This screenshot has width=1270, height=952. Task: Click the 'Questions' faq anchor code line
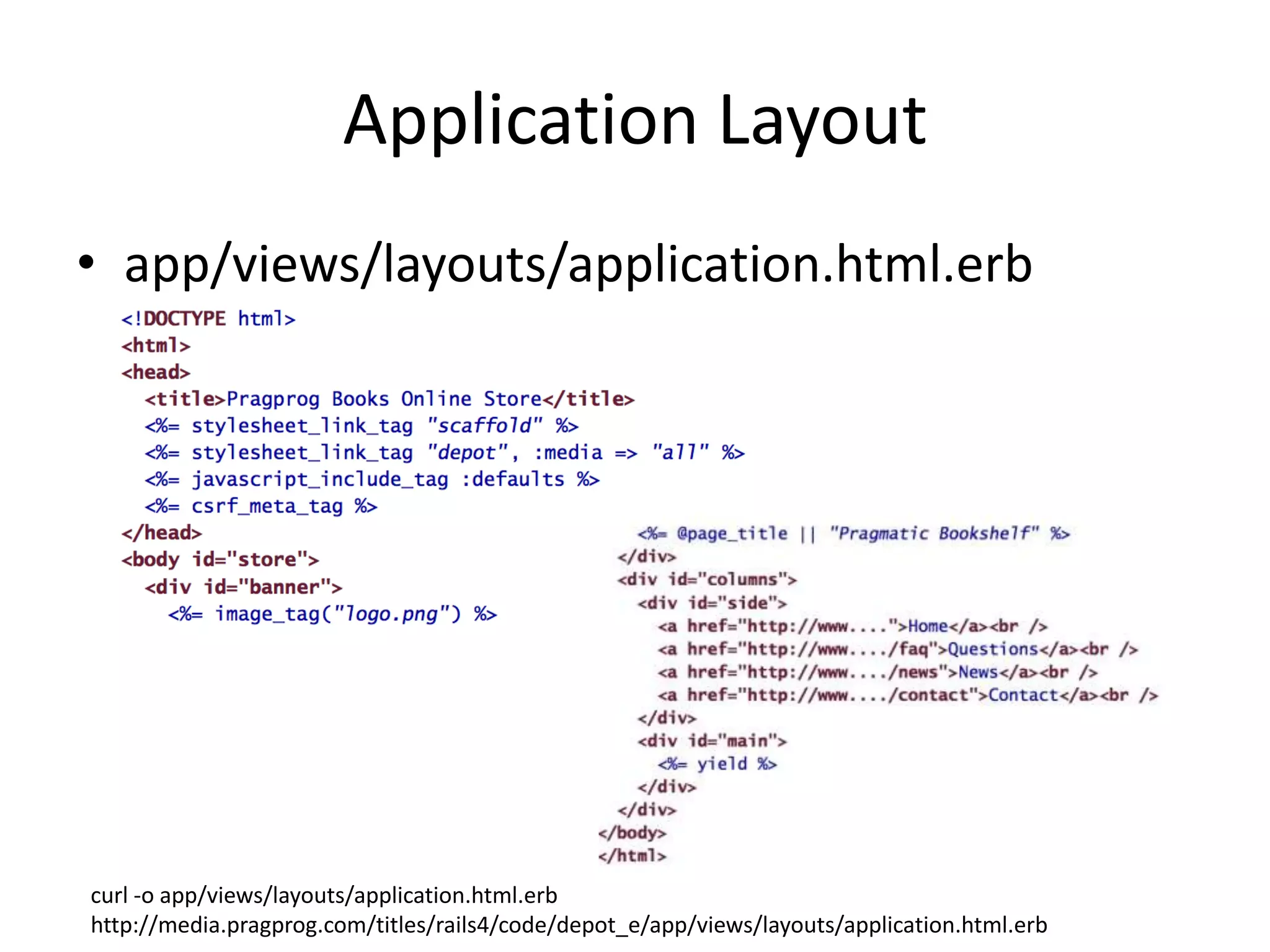click(898, 649)
